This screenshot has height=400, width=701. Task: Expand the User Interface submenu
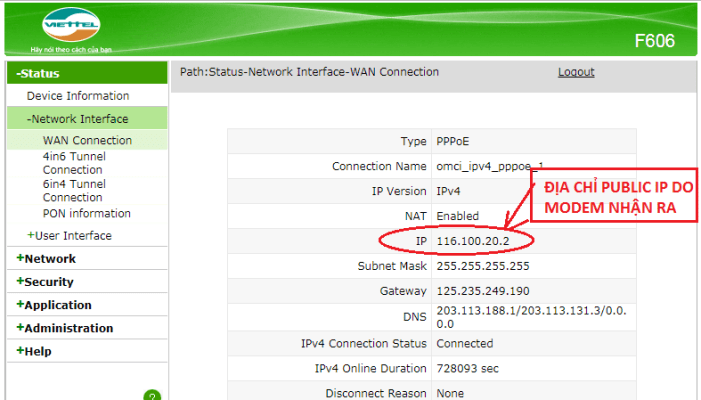[x=70, y=236]
